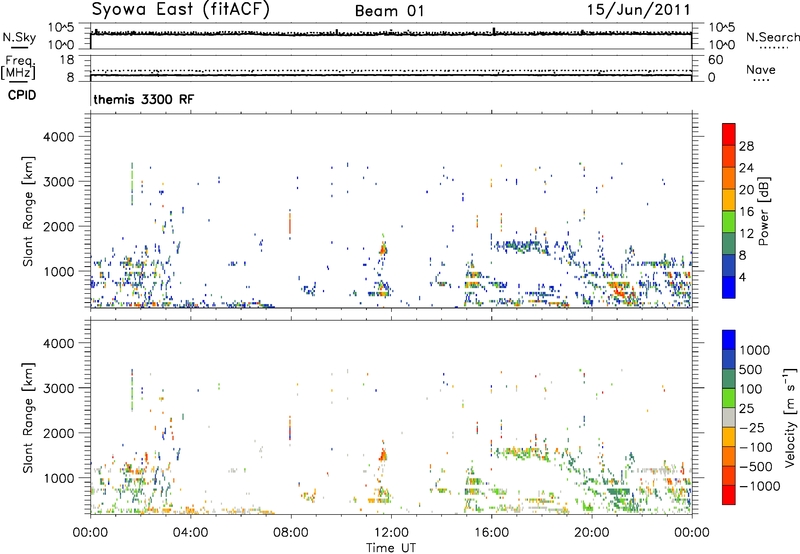800x554 pixels.
Task: Click the 3000 tick on velocity panel axis
Action: [x=59, y=388]
